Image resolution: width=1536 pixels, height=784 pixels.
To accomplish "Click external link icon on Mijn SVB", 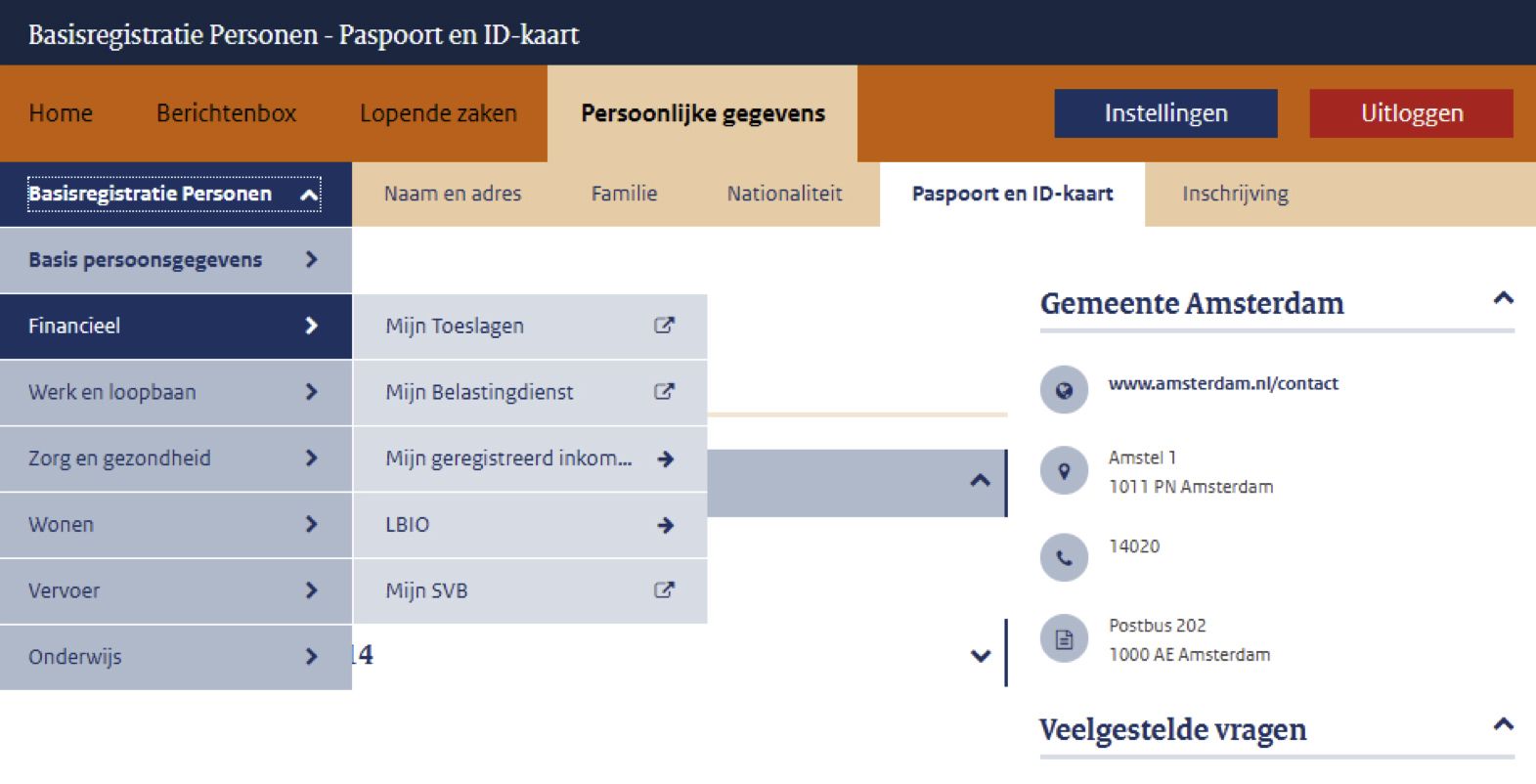I will pos(664,590).
